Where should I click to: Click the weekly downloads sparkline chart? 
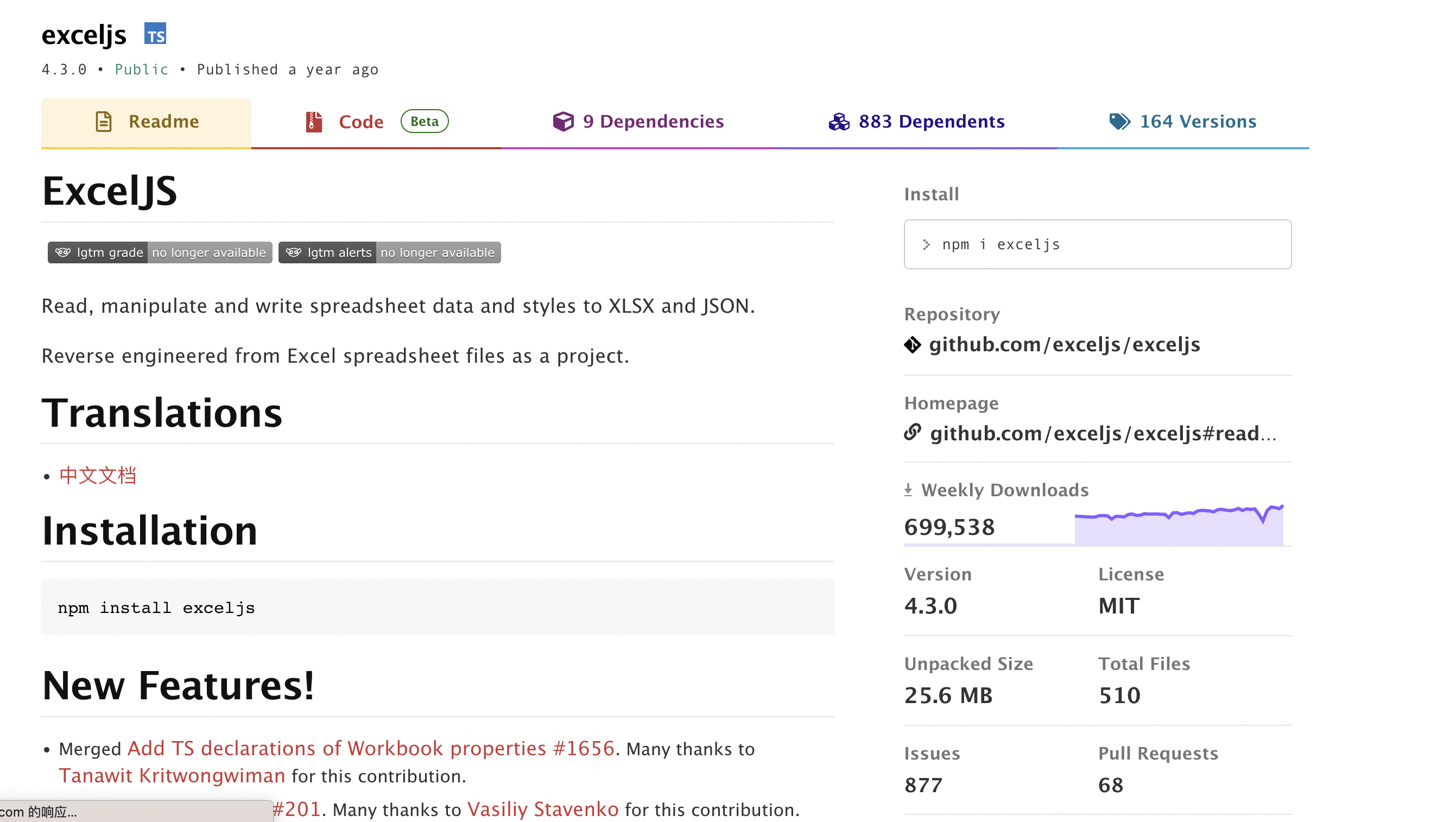click(1179, 525)
